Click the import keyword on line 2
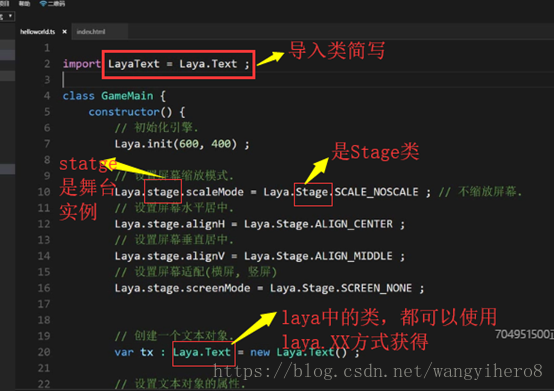The height and width of the screenshot is (391, 554). [x=82, y=64]
